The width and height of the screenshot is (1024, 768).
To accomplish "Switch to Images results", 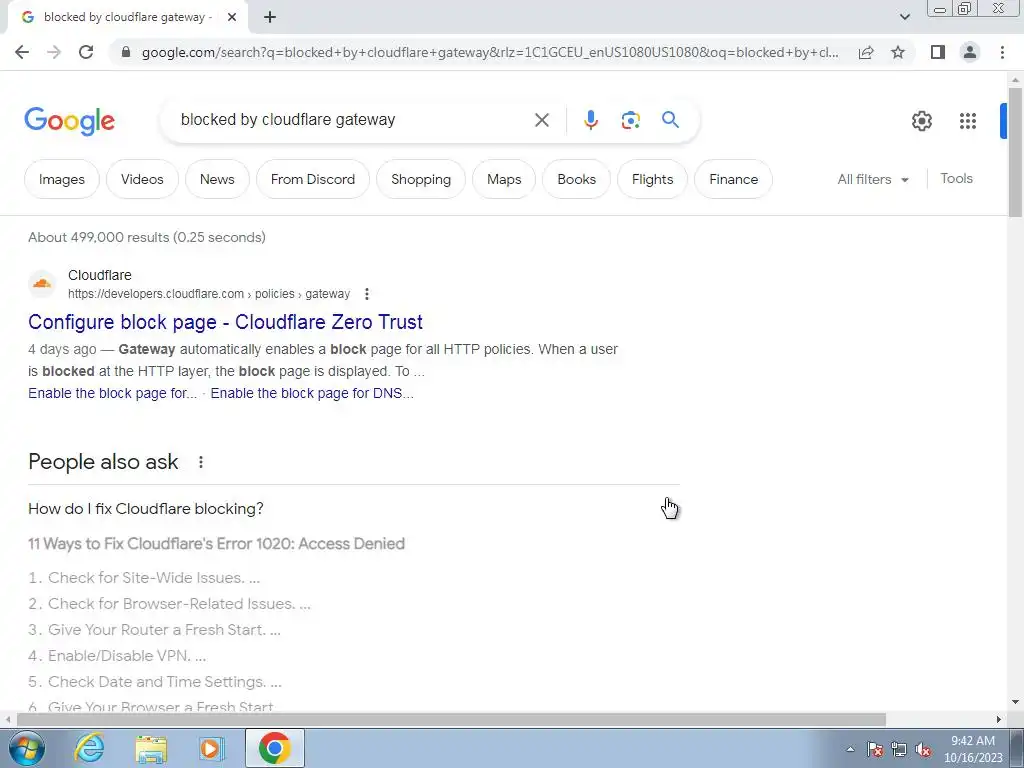I will pos(61,179).
